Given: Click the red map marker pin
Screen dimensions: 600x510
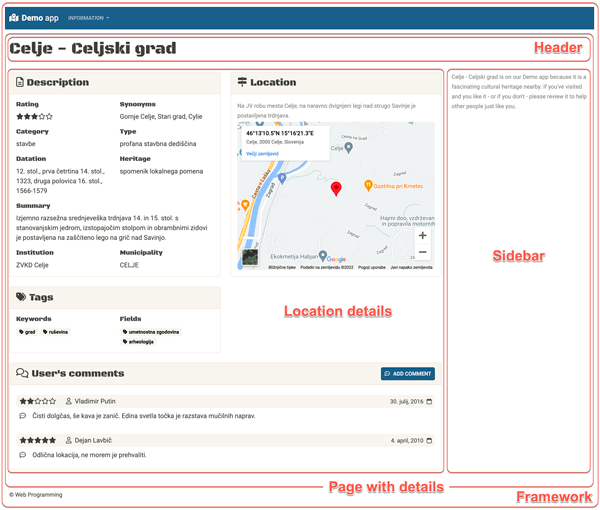Looking at the screenshot, I should coord(336,189).
